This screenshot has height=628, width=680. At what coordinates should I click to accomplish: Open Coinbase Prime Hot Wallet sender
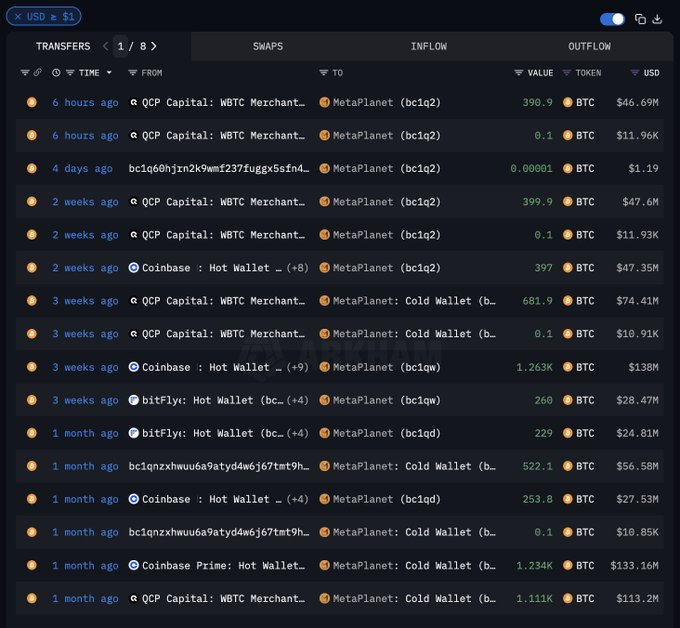point(223,566)
